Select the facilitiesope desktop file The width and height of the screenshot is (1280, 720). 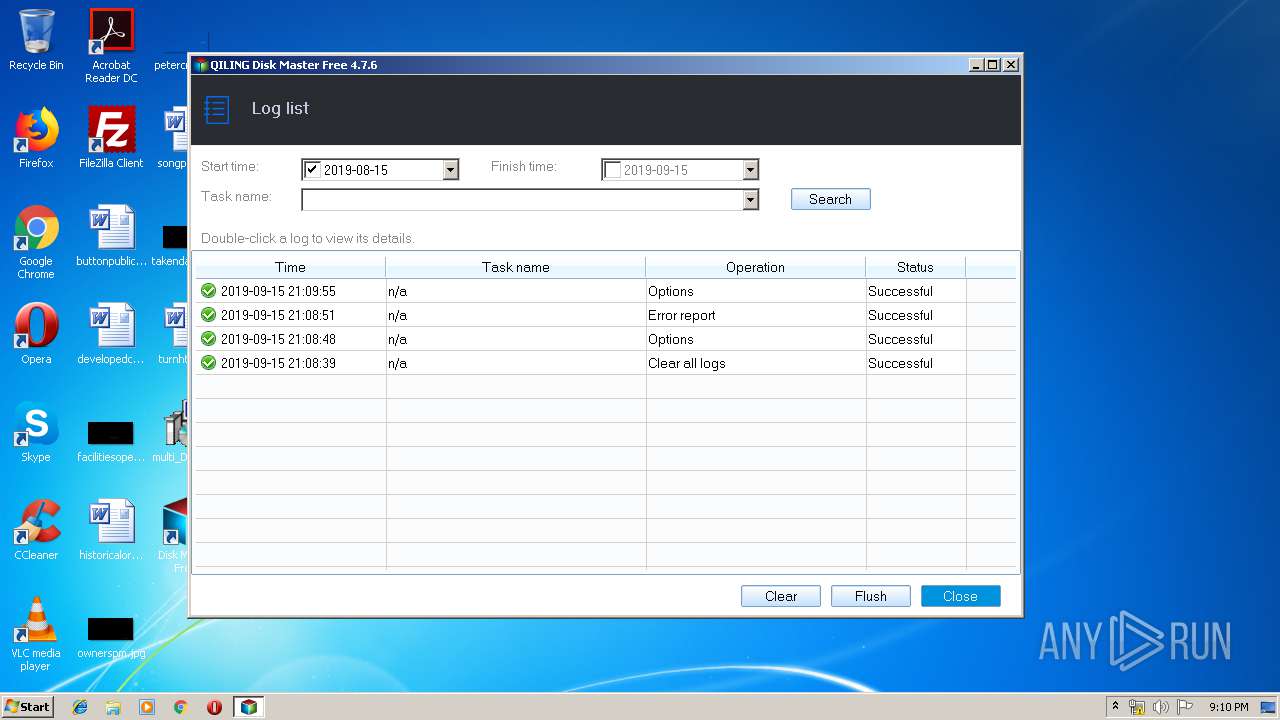(111, 442)
